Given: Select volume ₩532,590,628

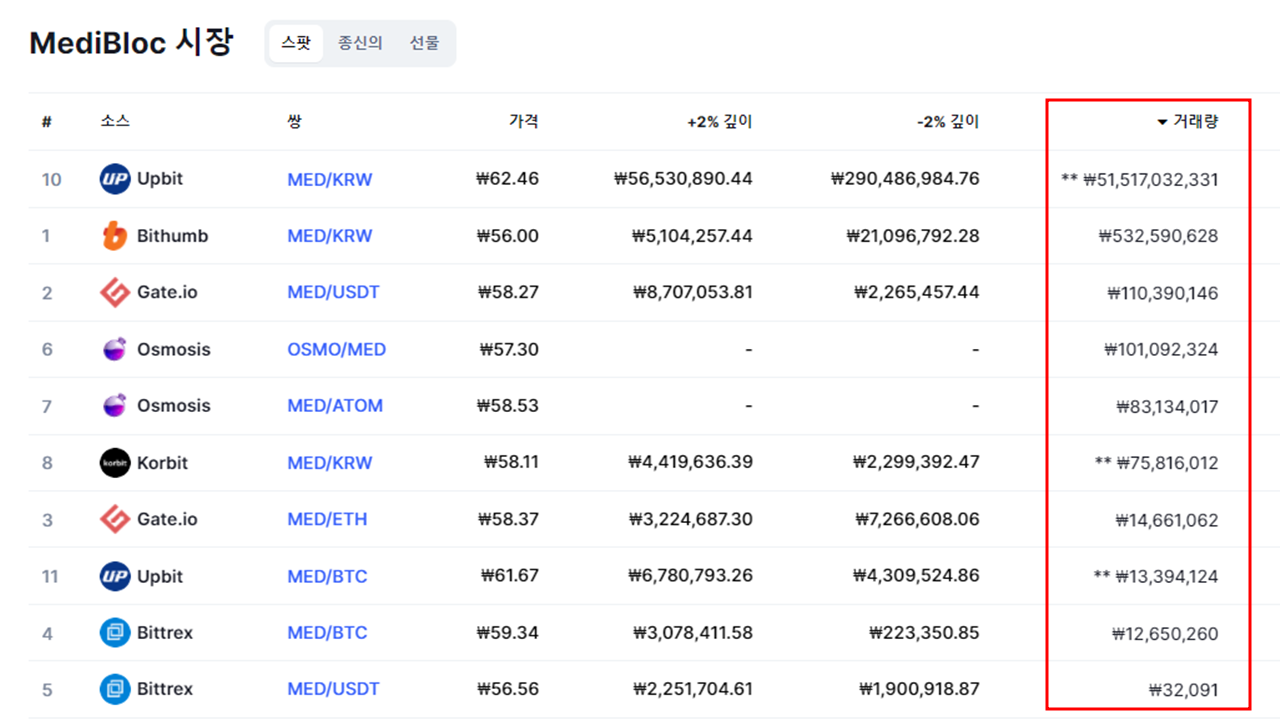Looking at the screenshot, I should click(x=1158, y=237).
